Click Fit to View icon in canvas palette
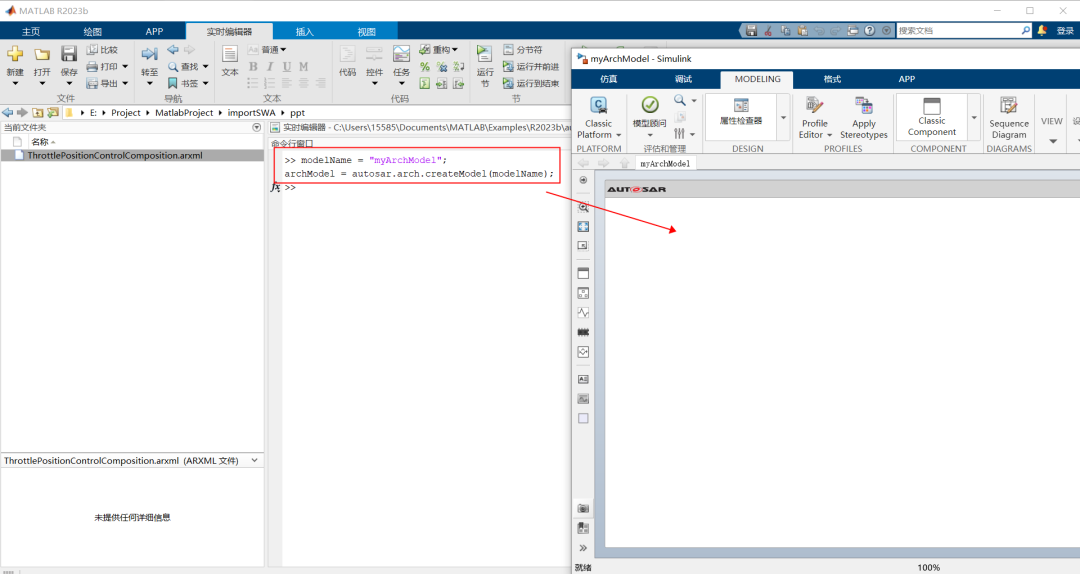Viewport: 1080px width, 574px height. pos(583,227)
